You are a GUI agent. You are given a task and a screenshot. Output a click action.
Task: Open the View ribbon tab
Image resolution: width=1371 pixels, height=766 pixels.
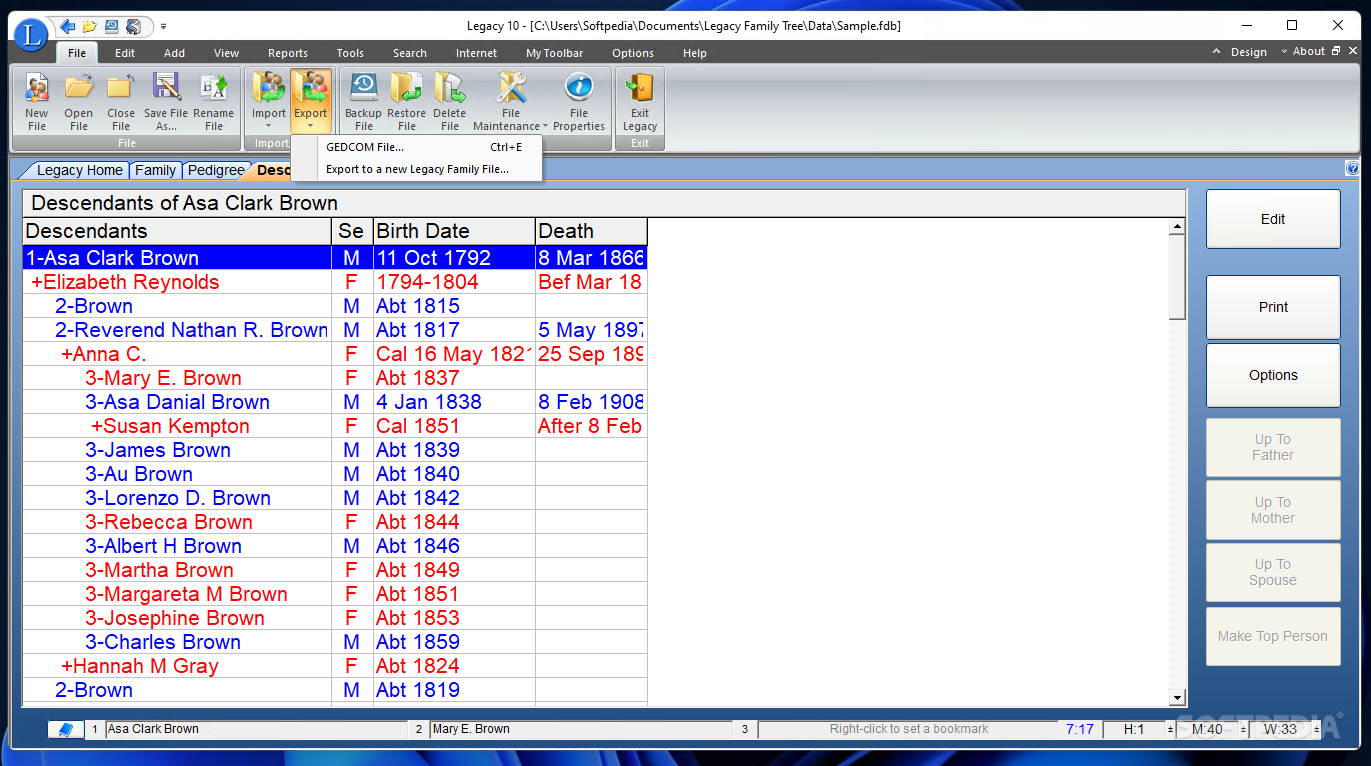coord(227,53)
